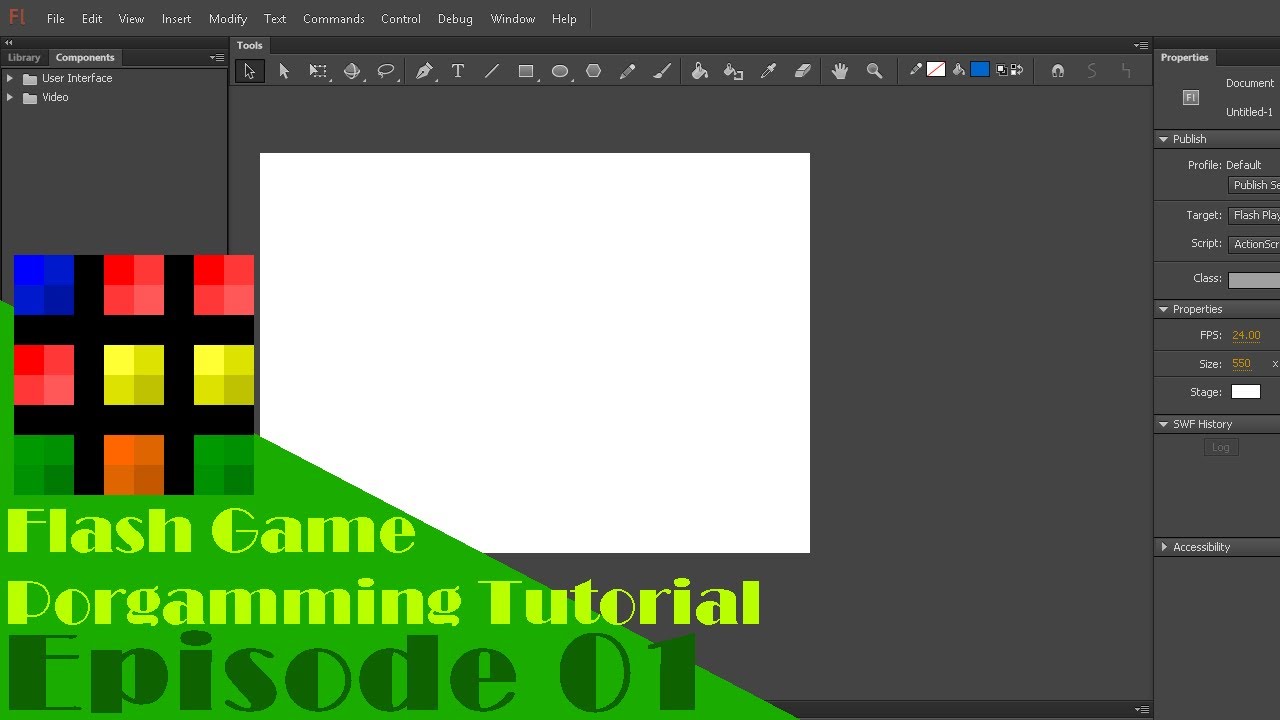Collapse the Publish section
Screen dimensions: 1280x720
click(x=1163, y=139)
